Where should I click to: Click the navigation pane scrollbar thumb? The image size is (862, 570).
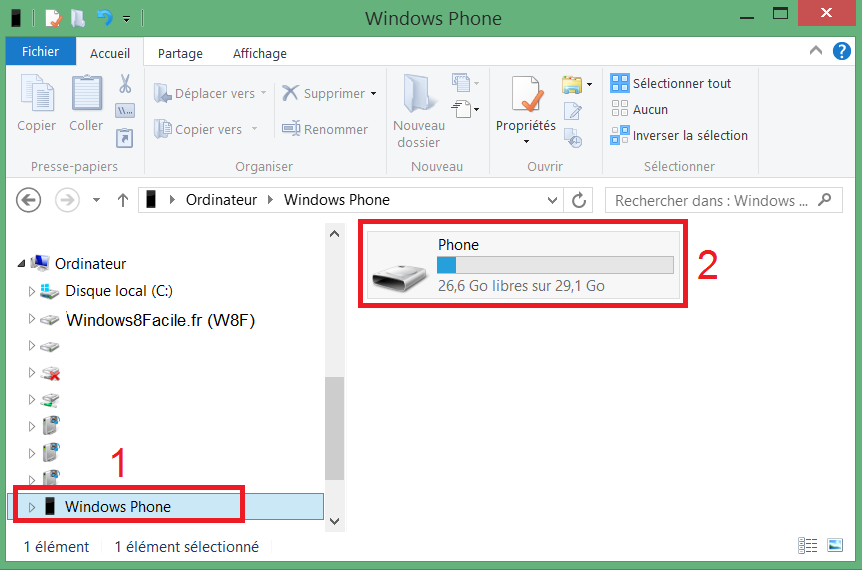click(x=334, y=428)
